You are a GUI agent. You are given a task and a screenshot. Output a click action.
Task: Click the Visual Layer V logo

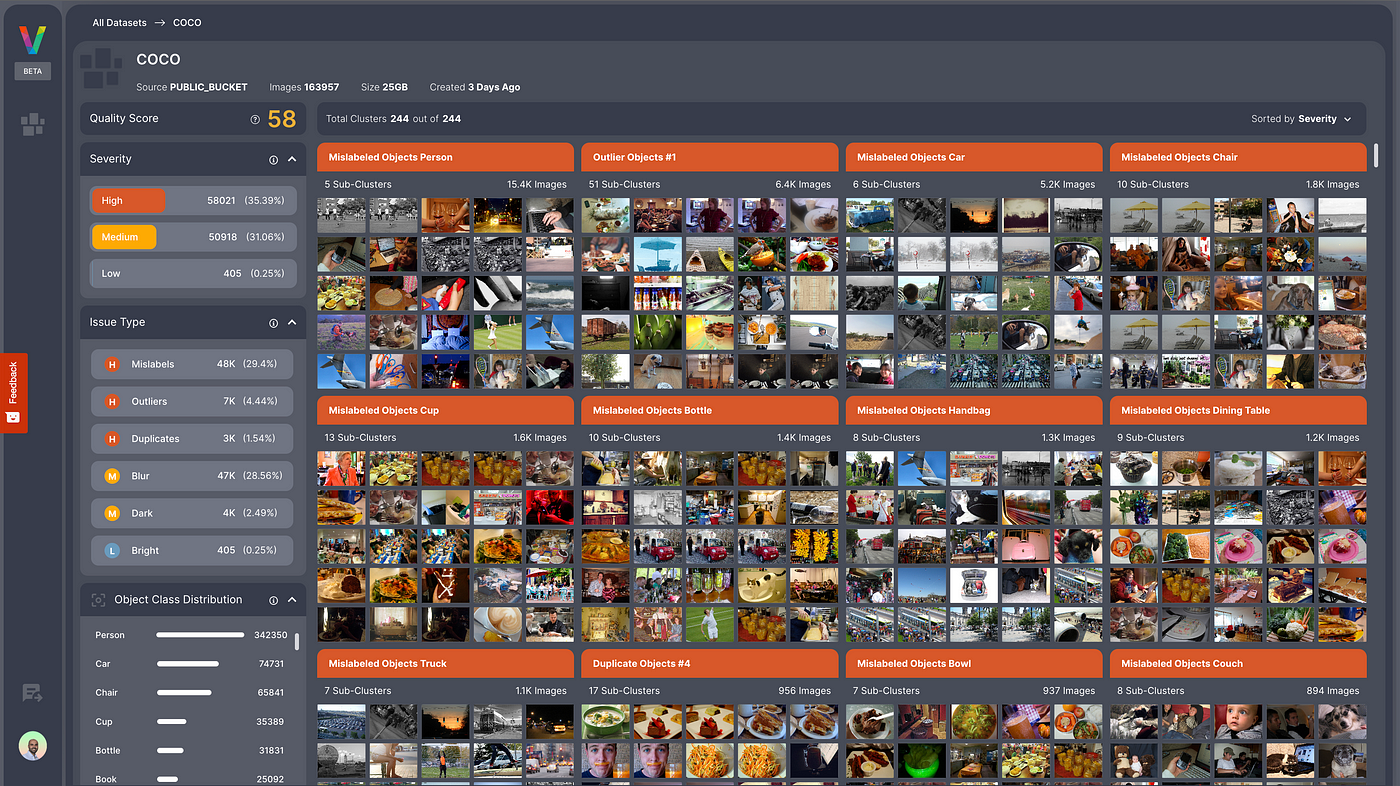32,41
